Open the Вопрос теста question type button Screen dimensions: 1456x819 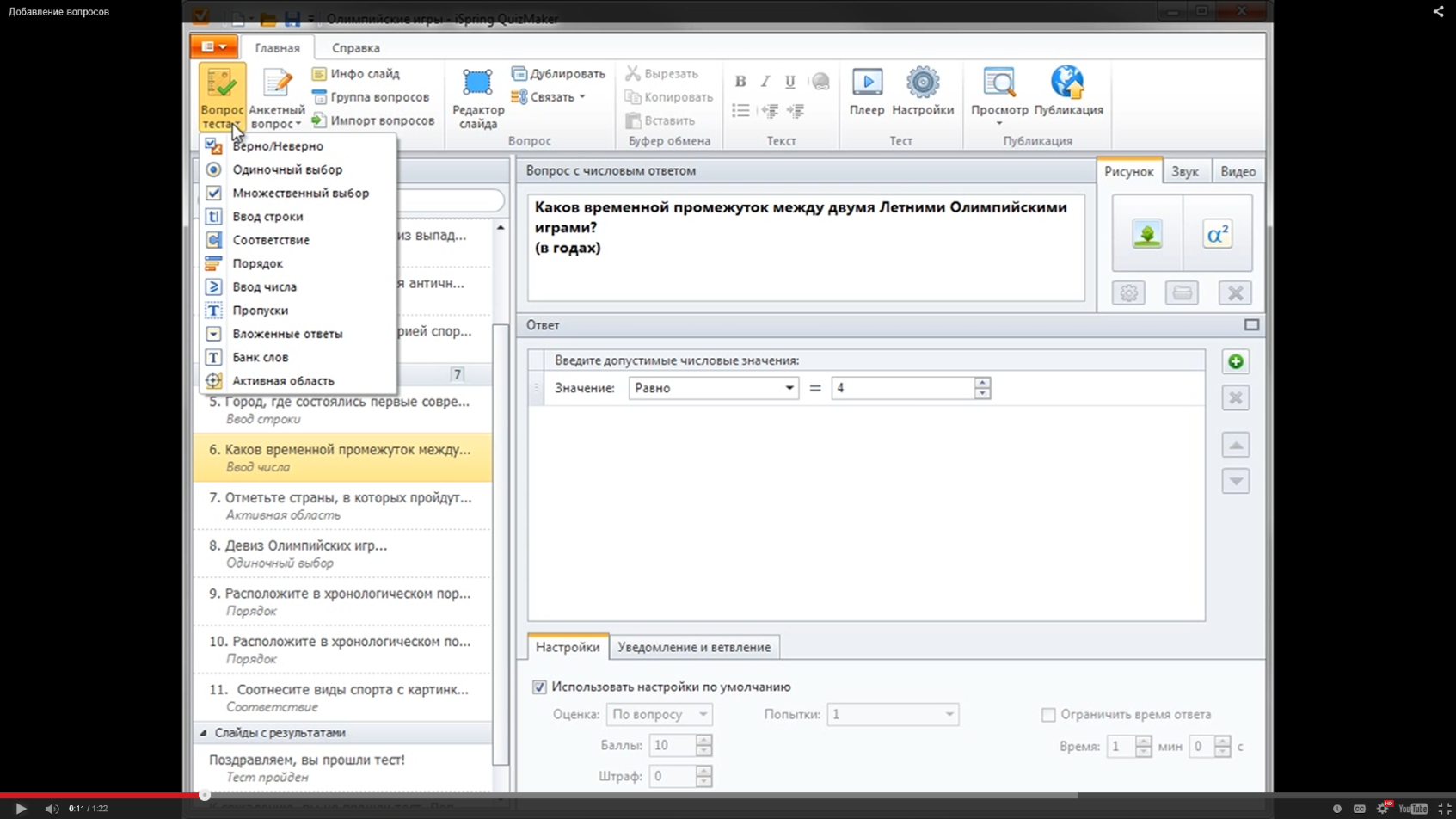pos(222,97)
